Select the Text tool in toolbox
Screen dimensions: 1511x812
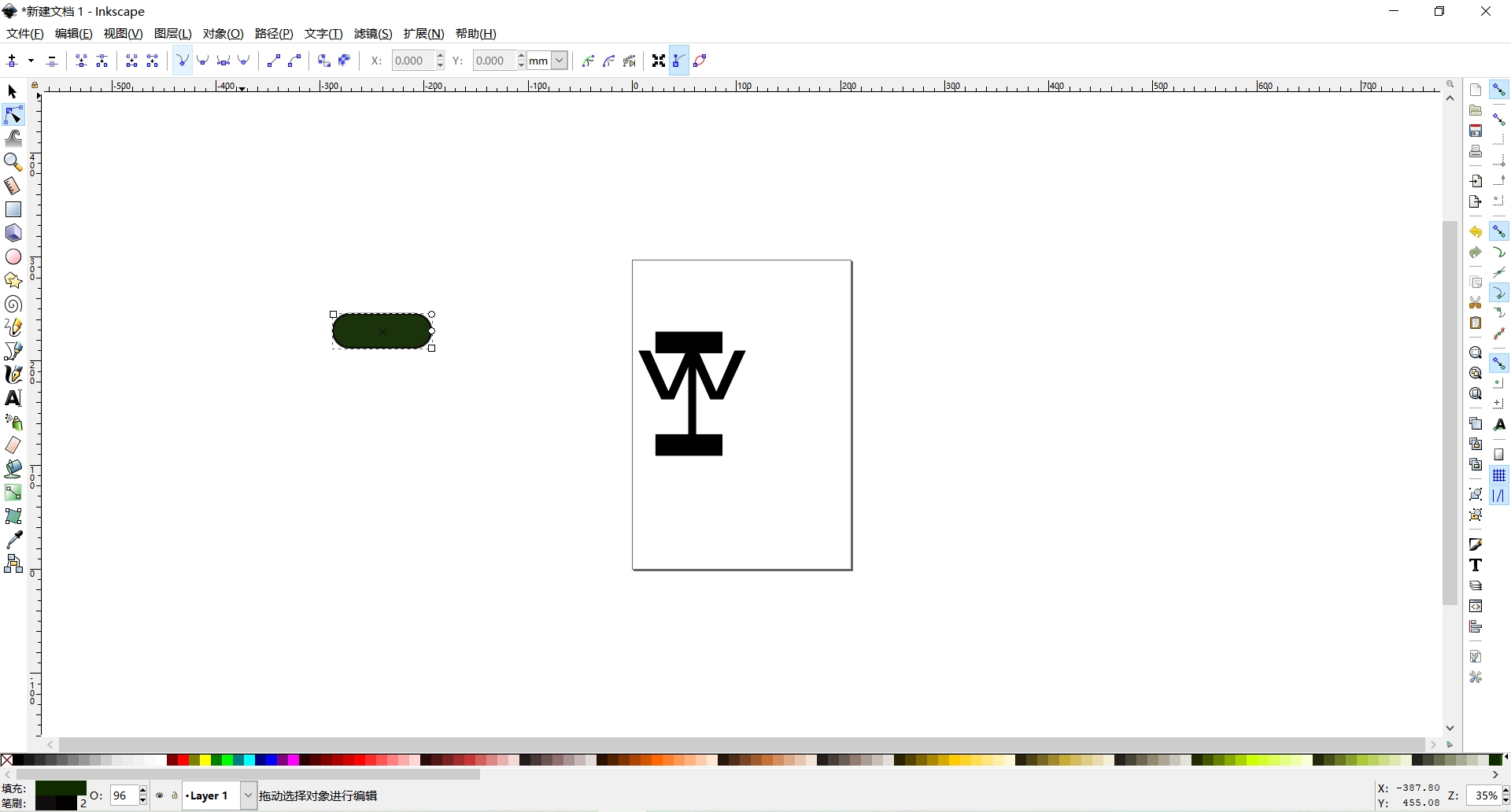tap(13, 398)
